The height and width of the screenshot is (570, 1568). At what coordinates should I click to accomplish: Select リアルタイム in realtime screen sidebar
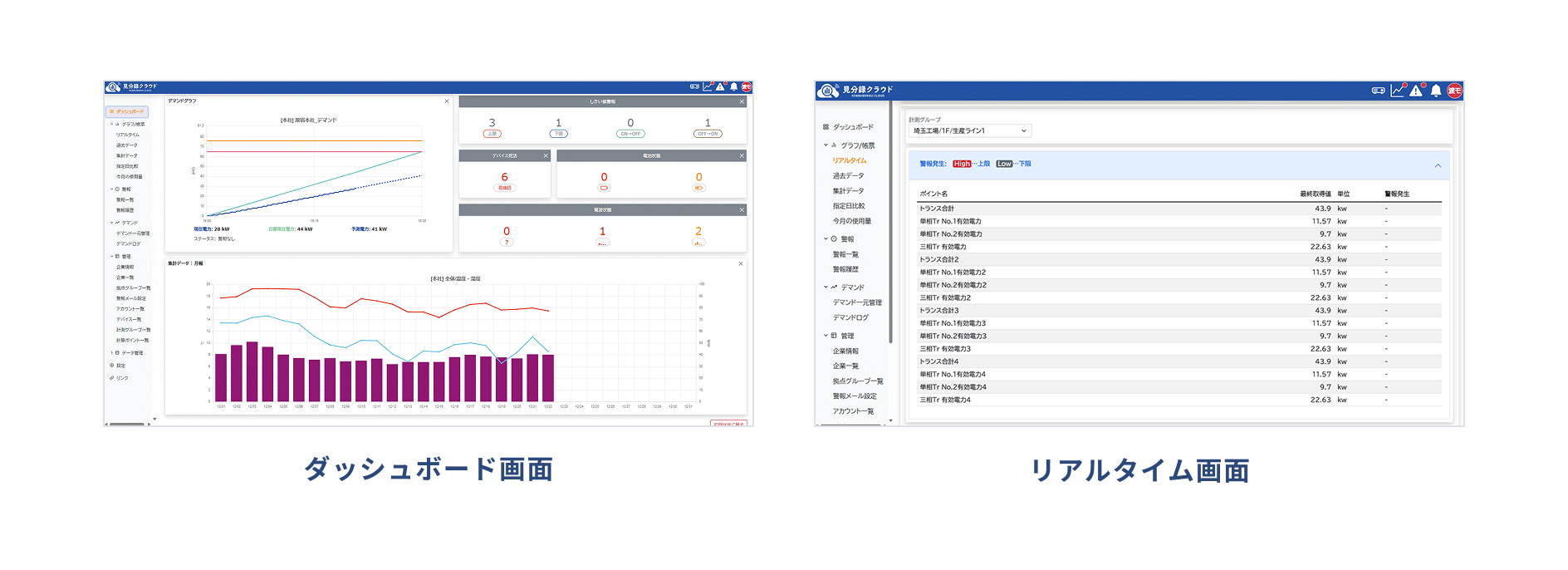tap(850, 160)
